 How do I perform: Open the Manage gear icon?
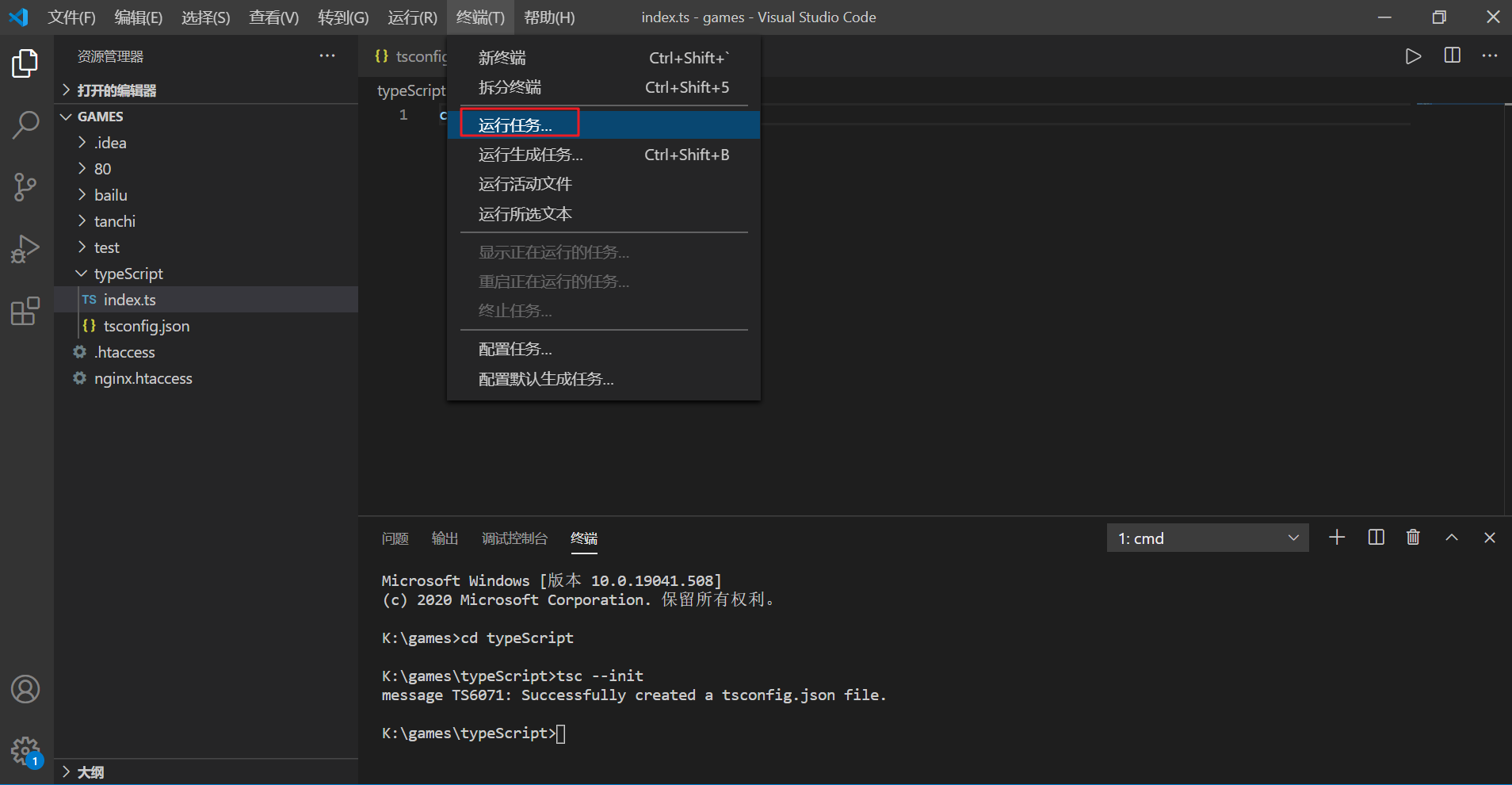(26, 750)
